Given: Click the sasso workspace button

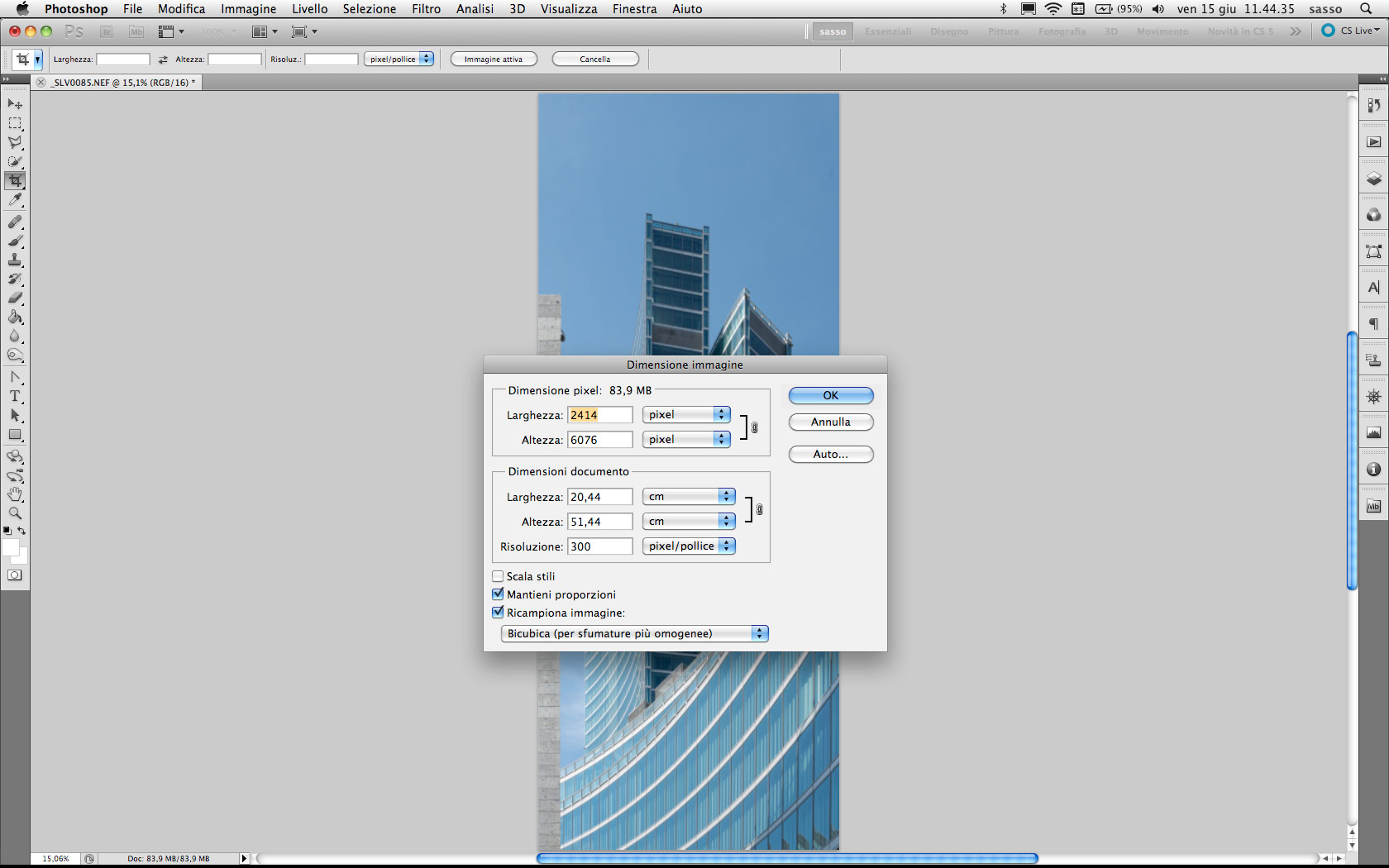Looking at the screenshot, I should pyautogui.click(x=833, y=31).
